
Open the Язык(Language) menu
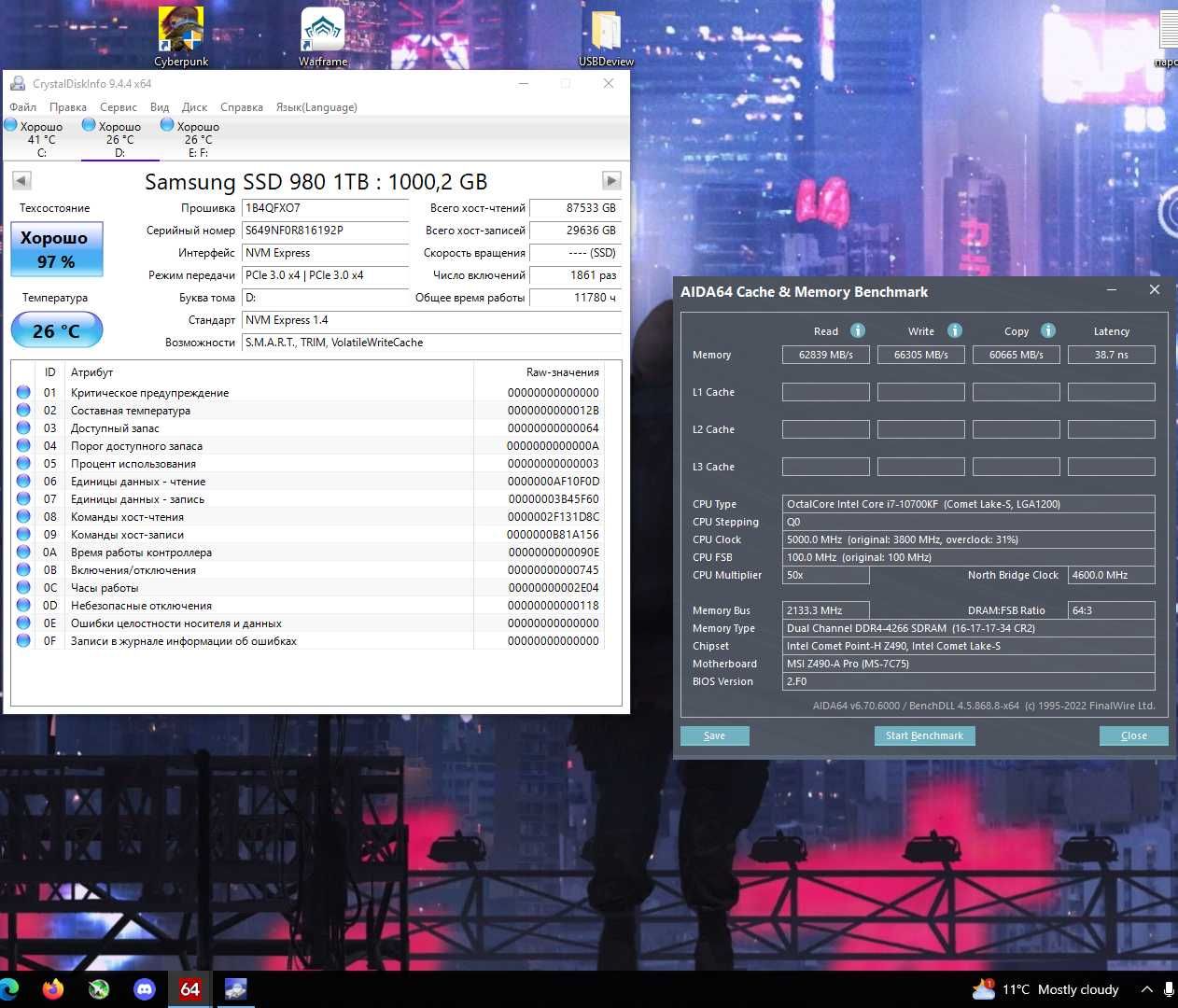(x=316, y=107)
